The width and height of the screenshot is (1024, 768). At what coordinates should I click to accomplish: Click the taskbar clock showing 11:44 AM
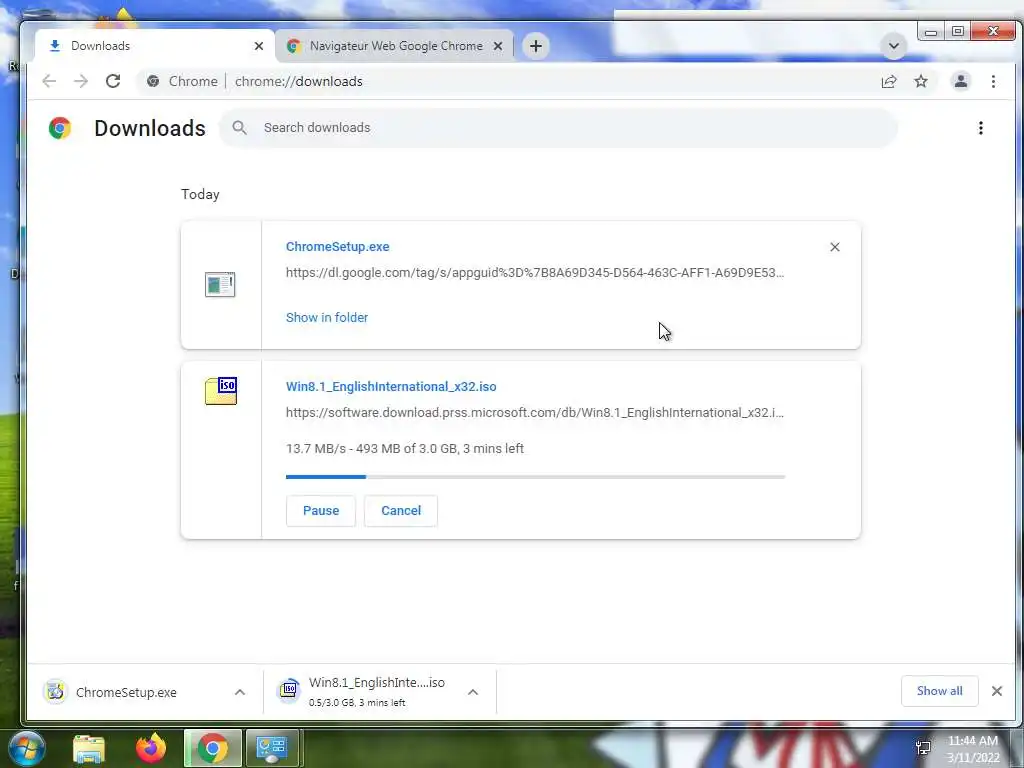(x=973, y=749)
